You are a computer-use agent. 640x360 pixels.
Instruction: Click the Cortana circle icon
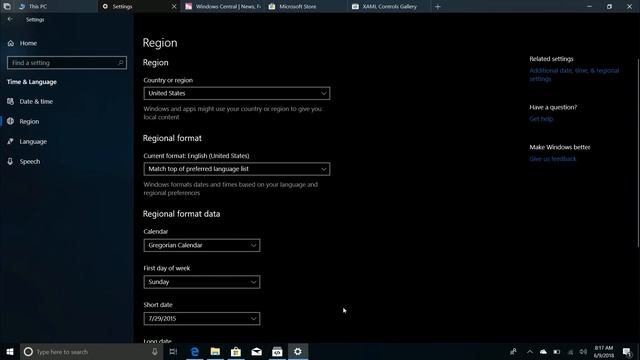click(28, 351)
